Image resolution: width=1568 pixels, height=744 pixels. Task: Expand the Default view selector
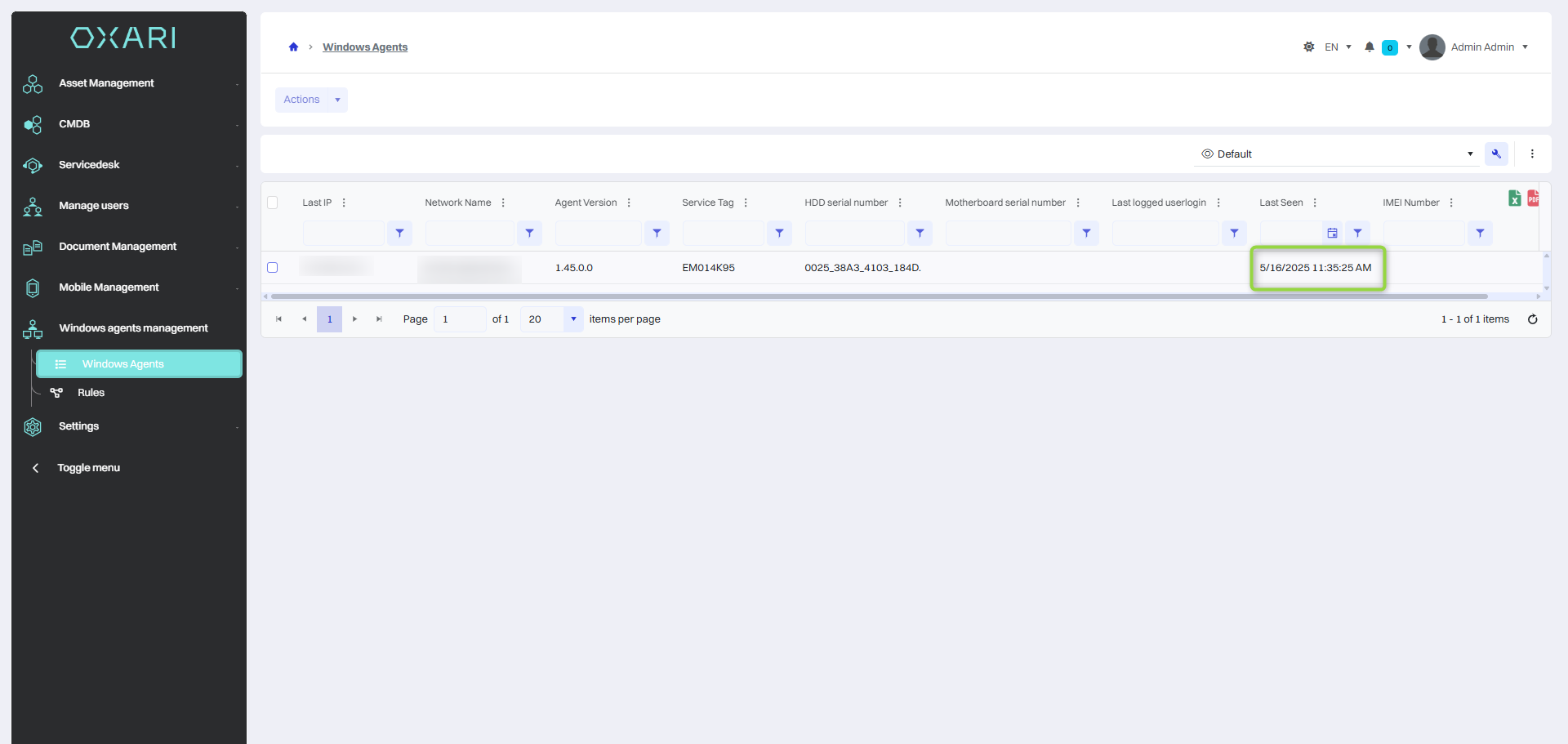pyautogui.click(x=1337, y=154)
